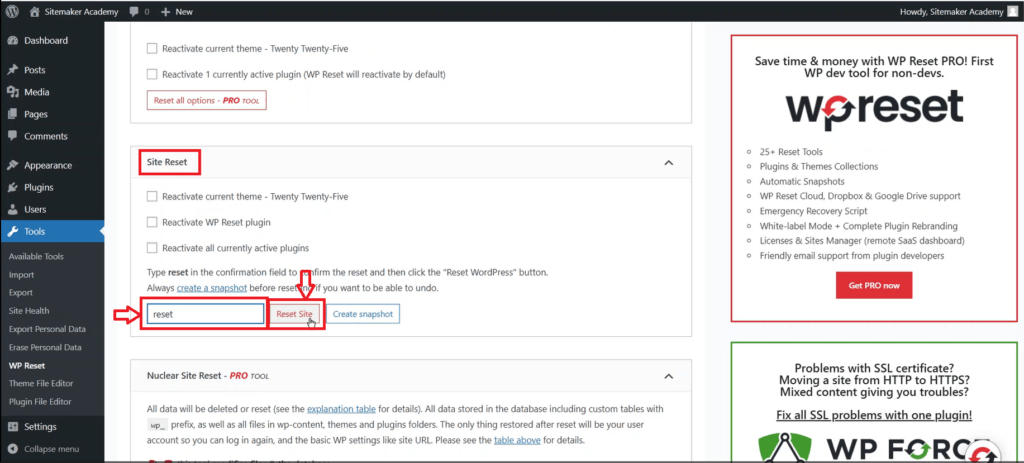Follow the explanation table link
Viewport: 1024px width, 463px height.
(x=341, y=409)
